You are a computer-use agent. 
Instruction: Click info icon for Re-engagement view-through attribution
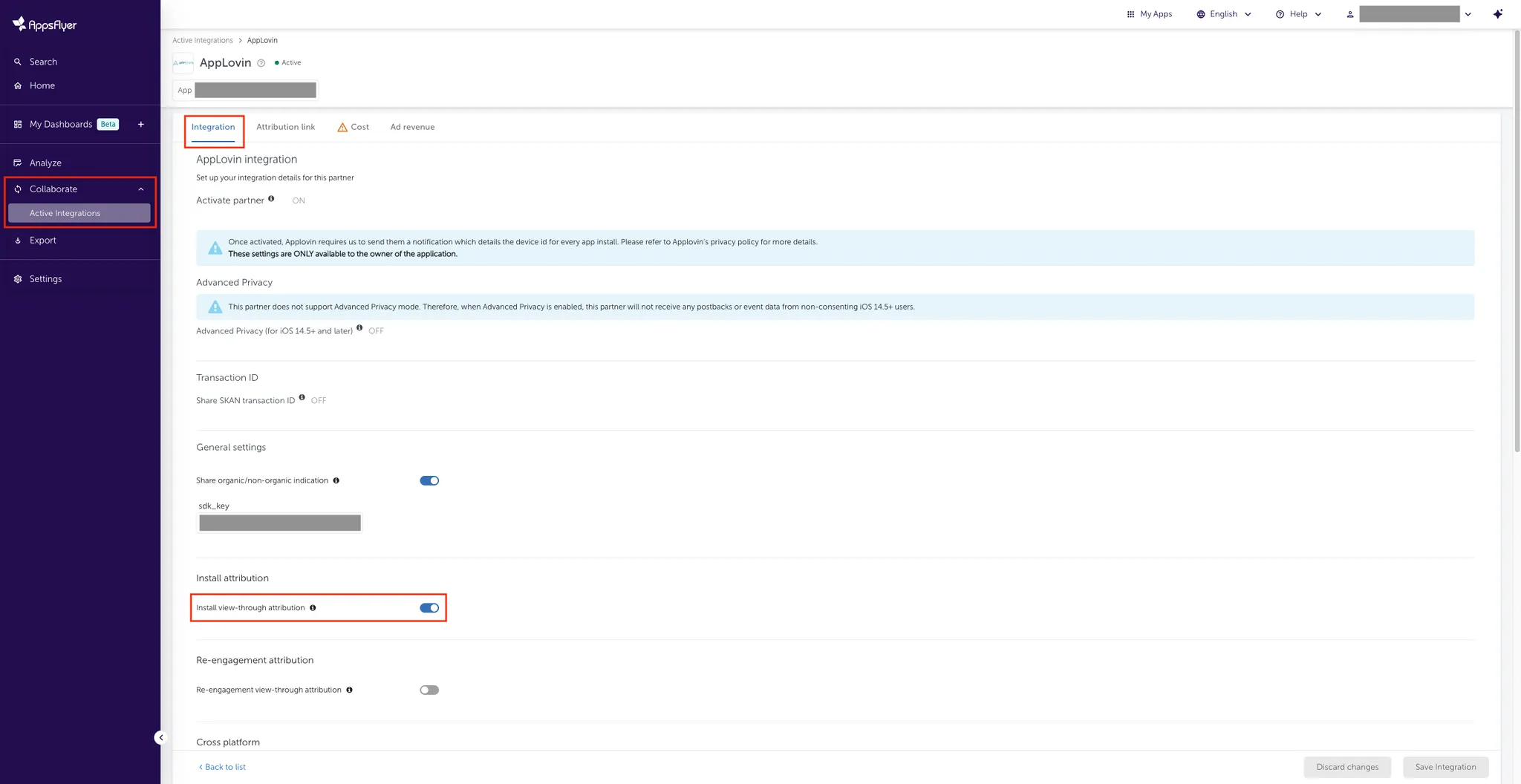(x=349, y=690)
